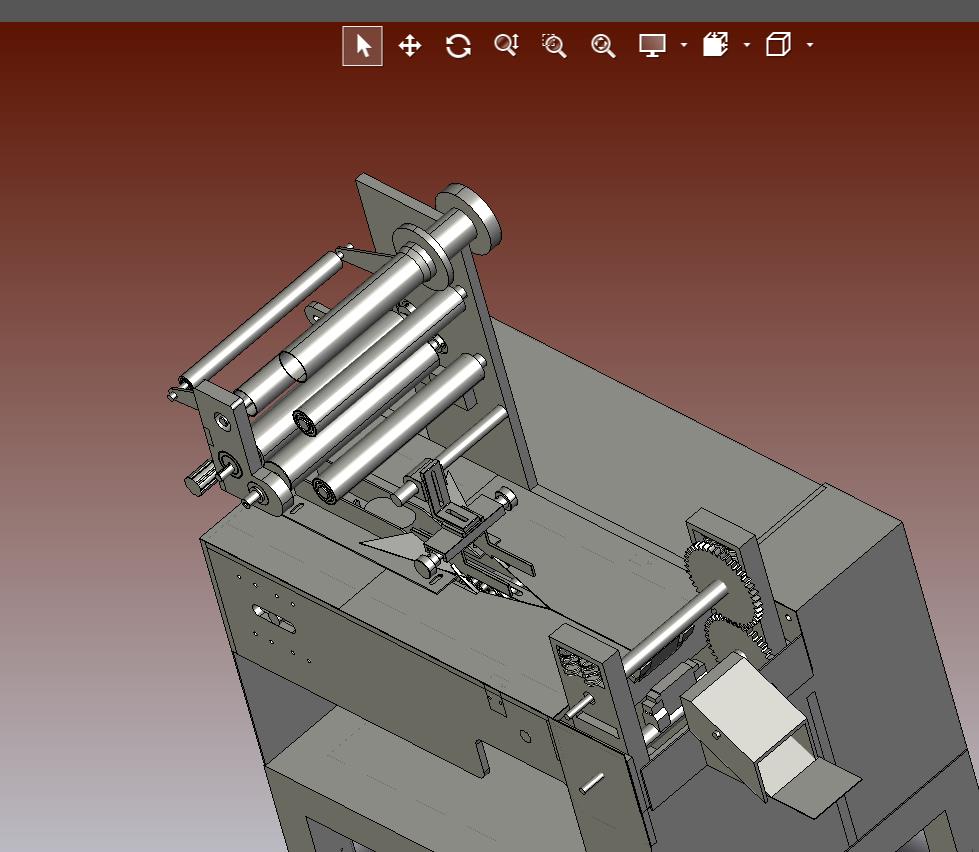Activate the pan move tool
Viewport: 979px width, 852px height.
(410, 46)
